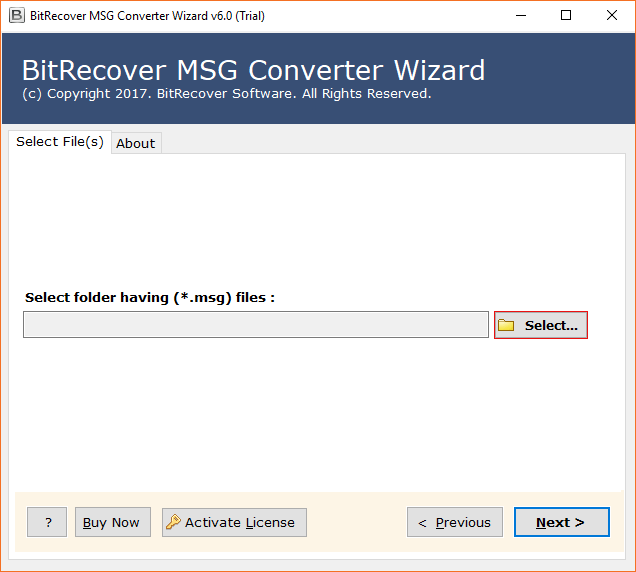
Task: Open the Activate License dialog
Action: click(x=234, y=522)
